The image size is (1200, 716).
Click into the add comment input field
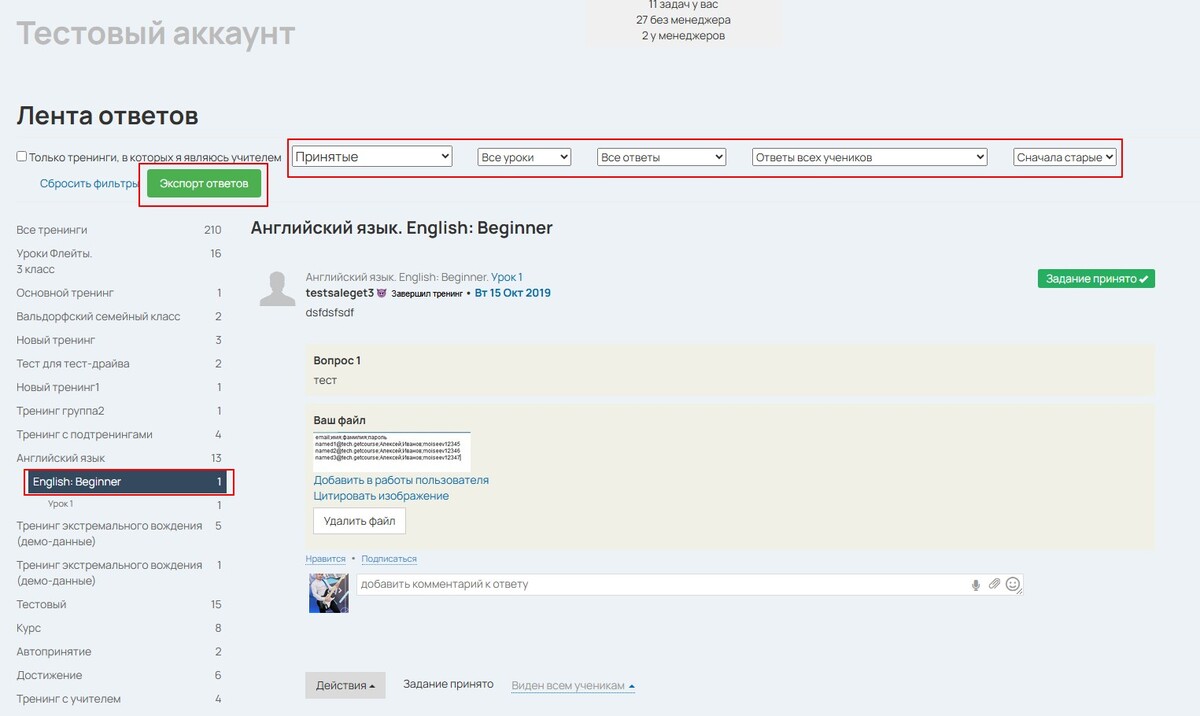660,584
